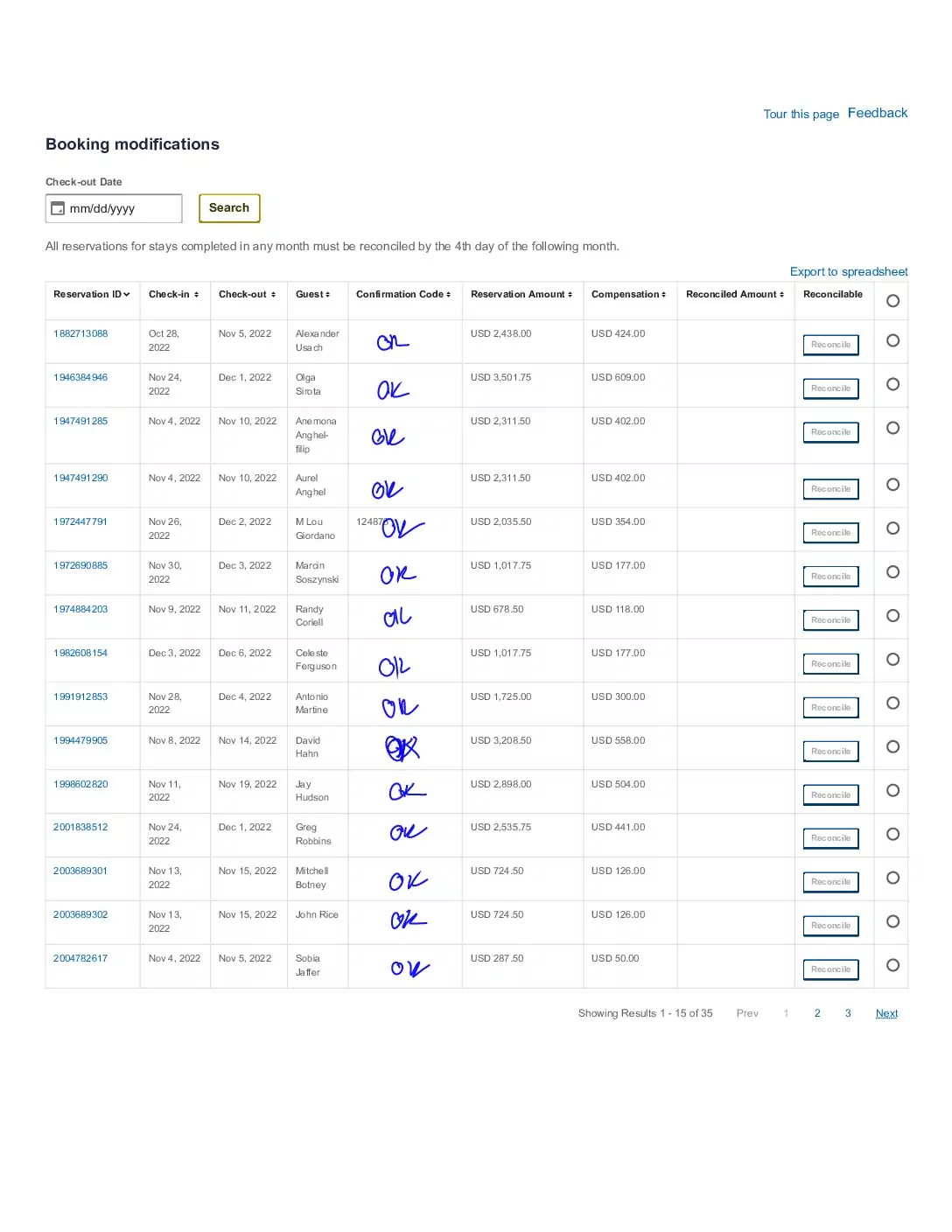The height and width of the screenshot is (1232, 952).
Task: Sort by Compensation column arrows
Action: coord(663,295)
